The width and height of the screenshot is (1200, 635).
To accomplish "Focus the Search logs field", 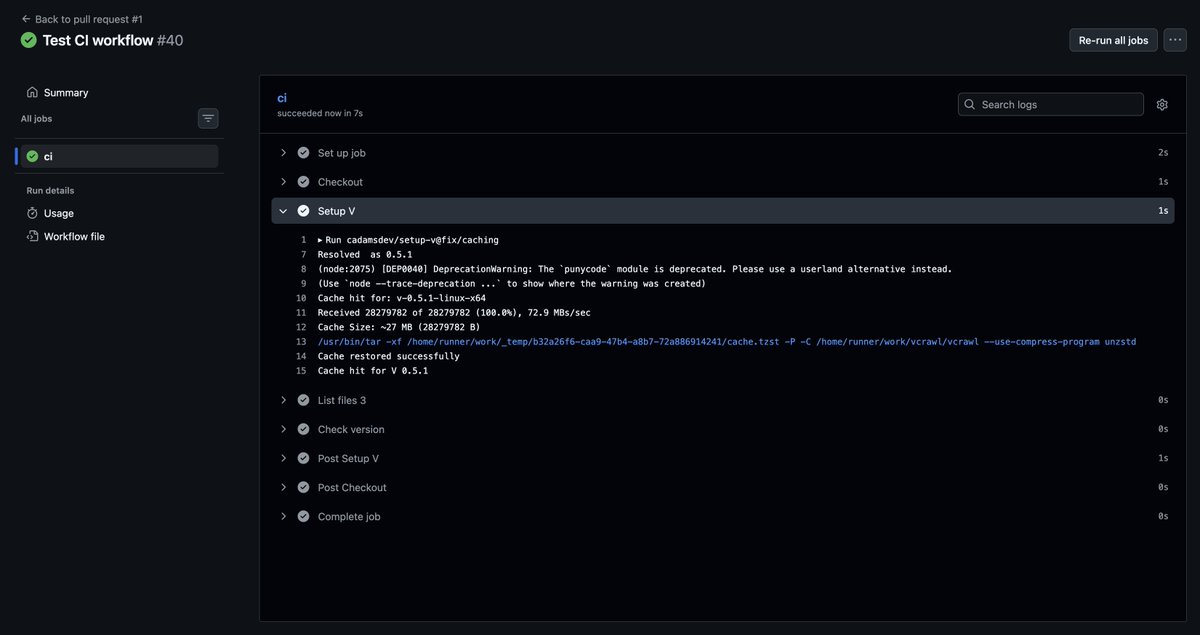I will (1051, 104).
